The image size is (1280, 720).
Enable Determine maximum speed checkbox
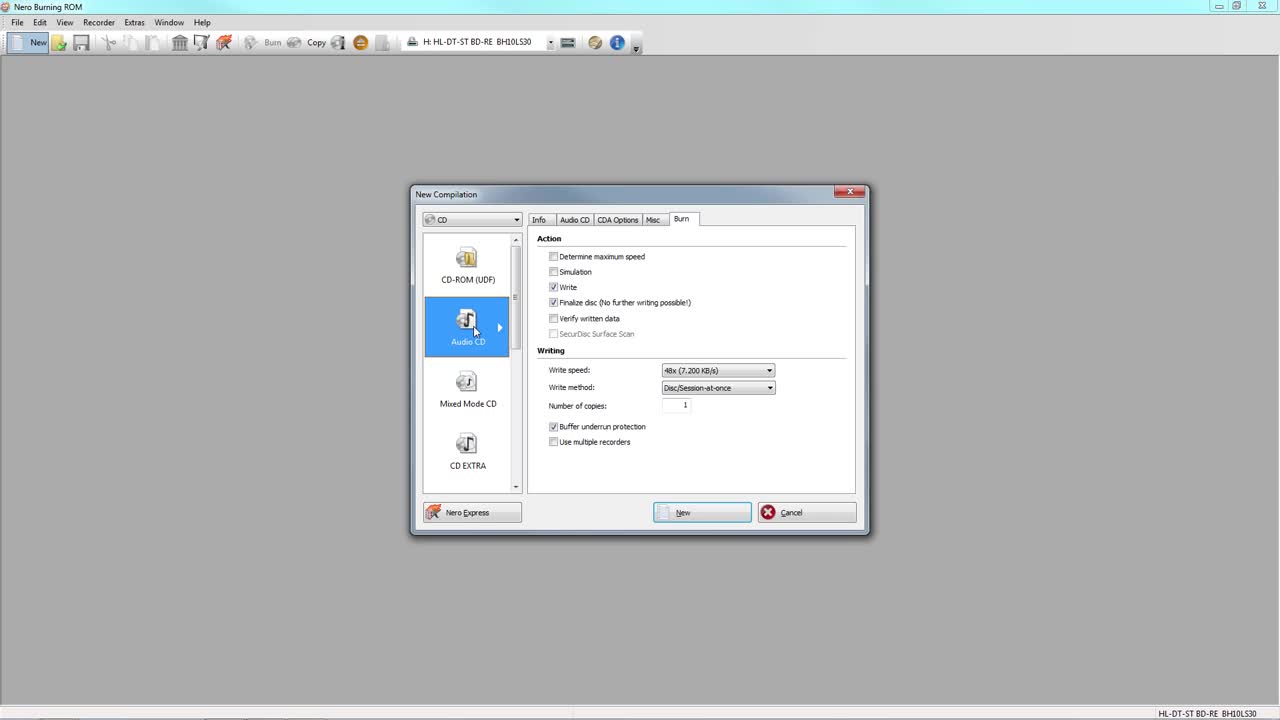[554, 257]
